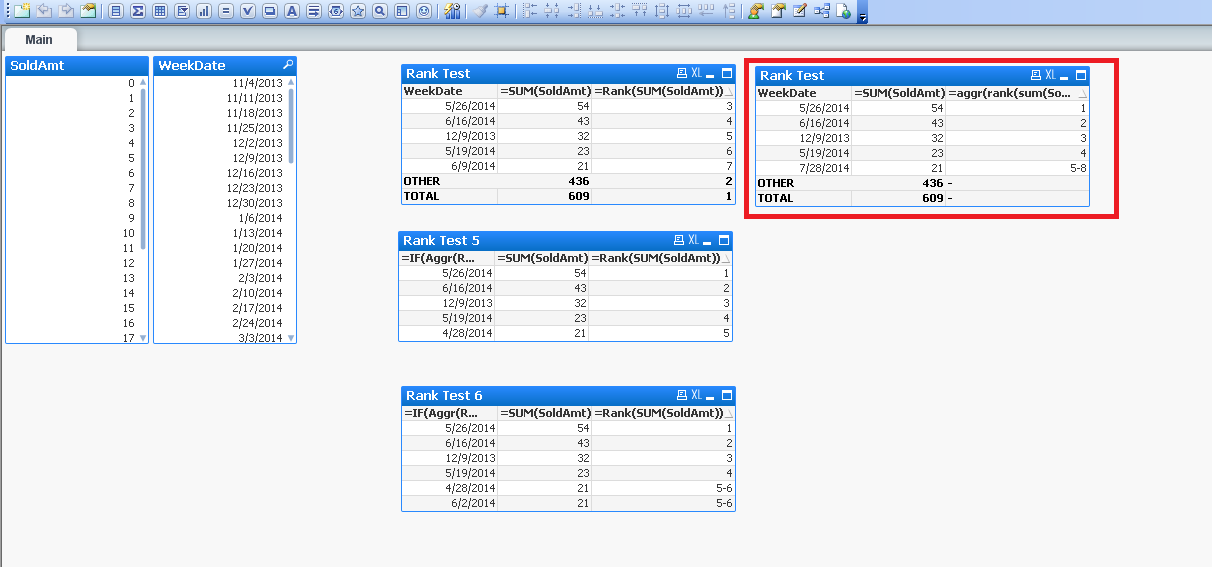Viewport: 1212px width, 567px height.
Task: Sort left Rank Test by WeekDate header
Action: (449, 91)
